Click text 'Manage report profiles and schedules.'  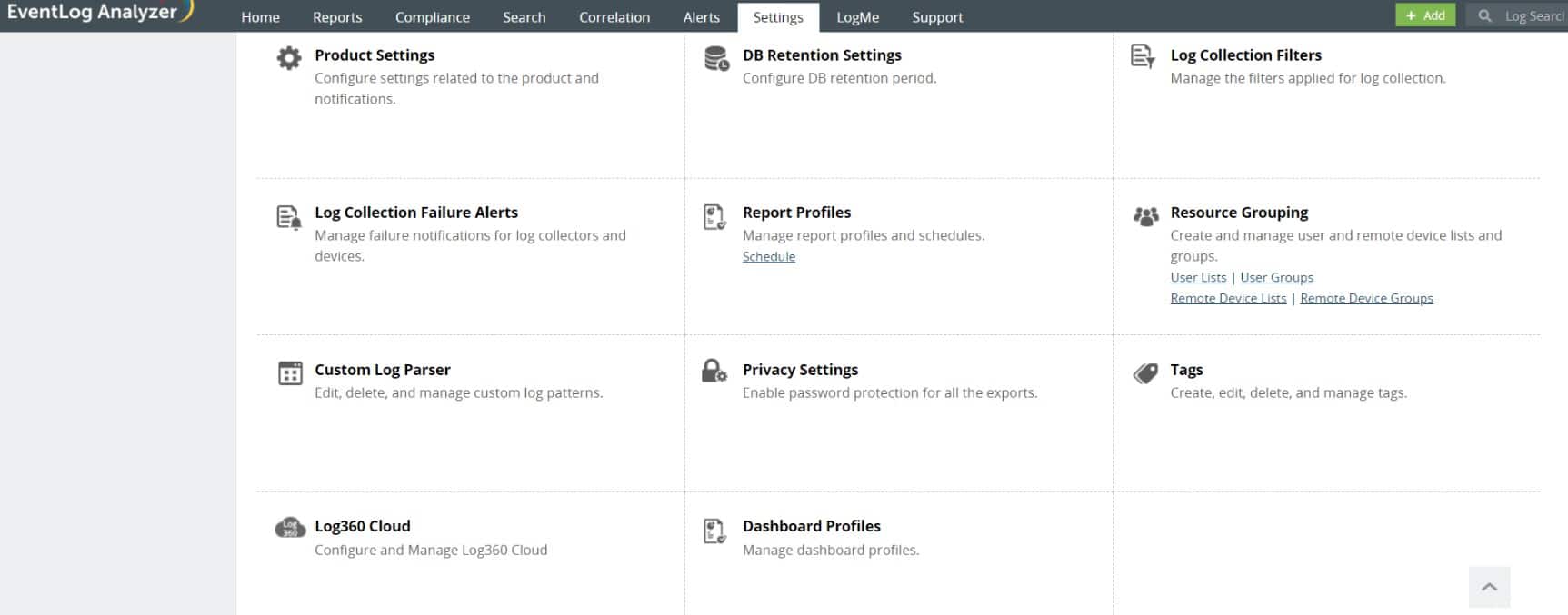[864, 235]
